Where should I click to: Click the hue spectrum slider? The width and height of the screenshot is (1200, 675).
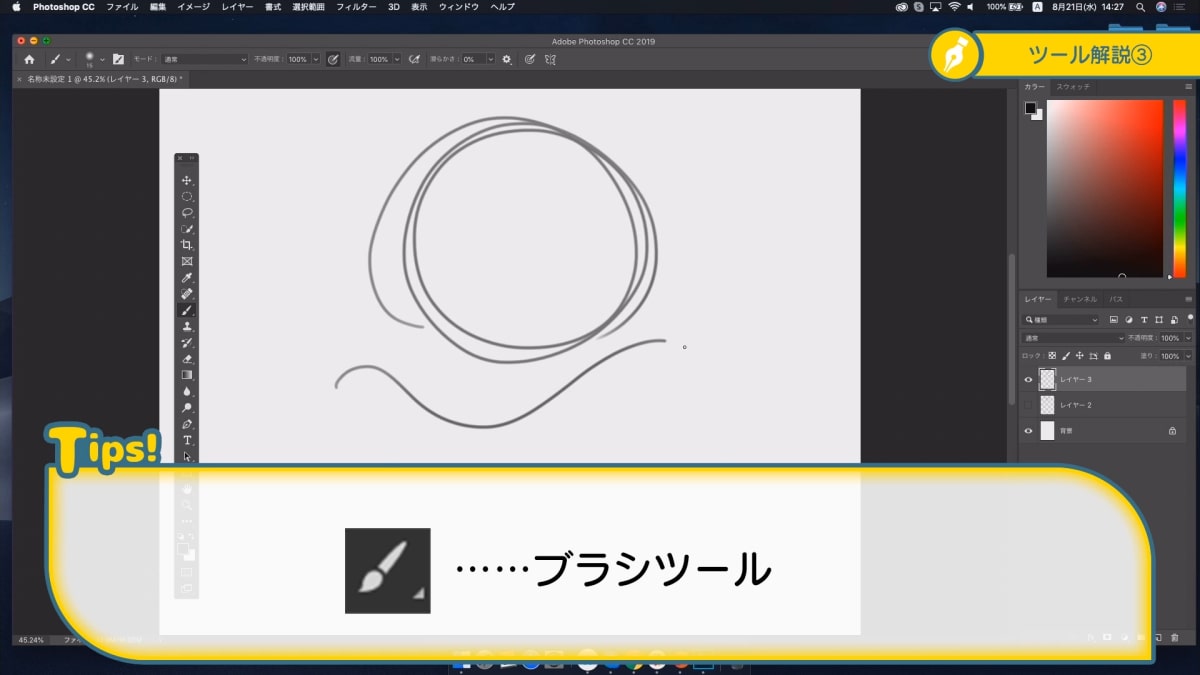(x=1179, y=188)
